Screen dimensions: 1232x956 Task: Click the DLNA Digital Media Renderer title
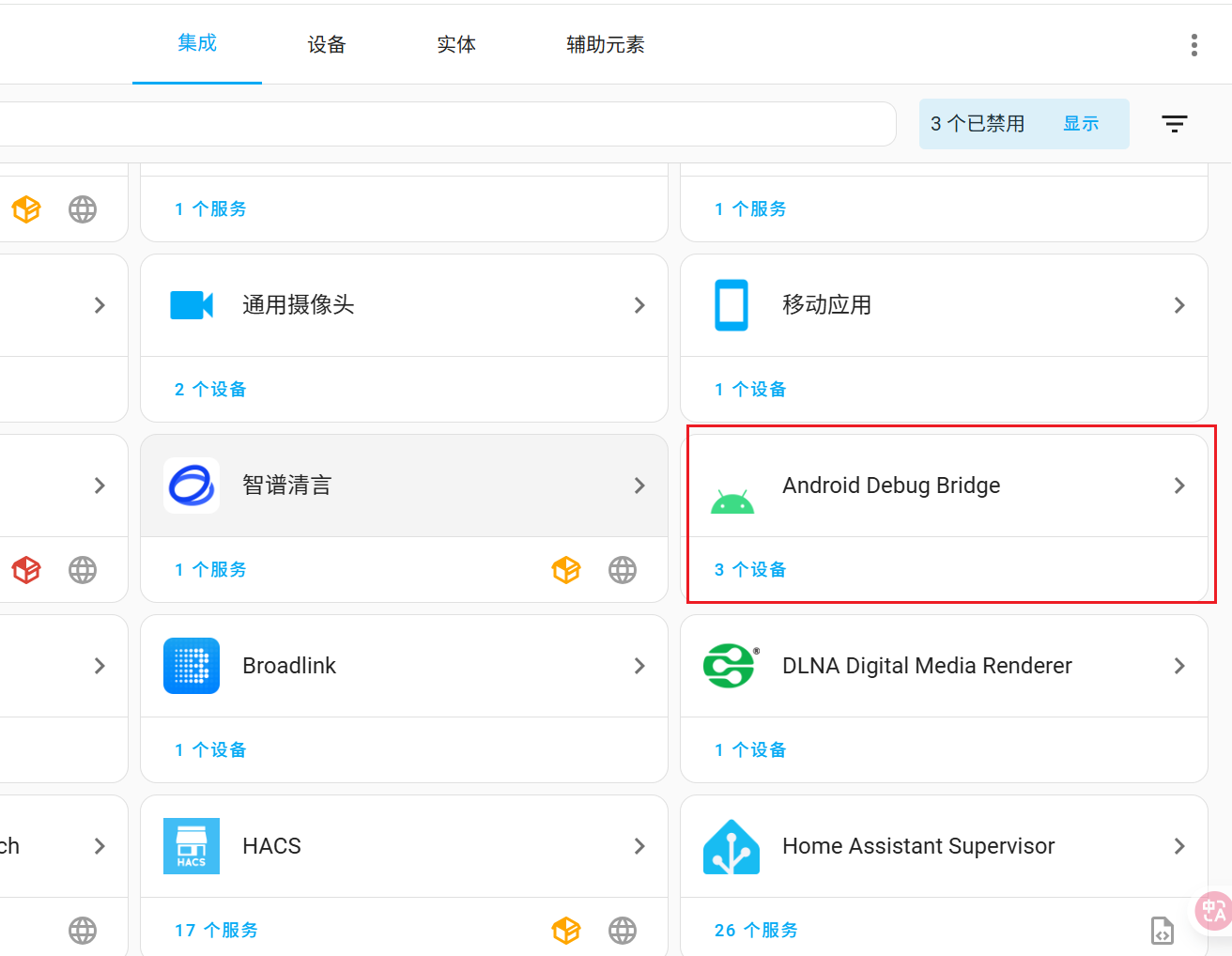pyautogui.click(x=927, y=666)
